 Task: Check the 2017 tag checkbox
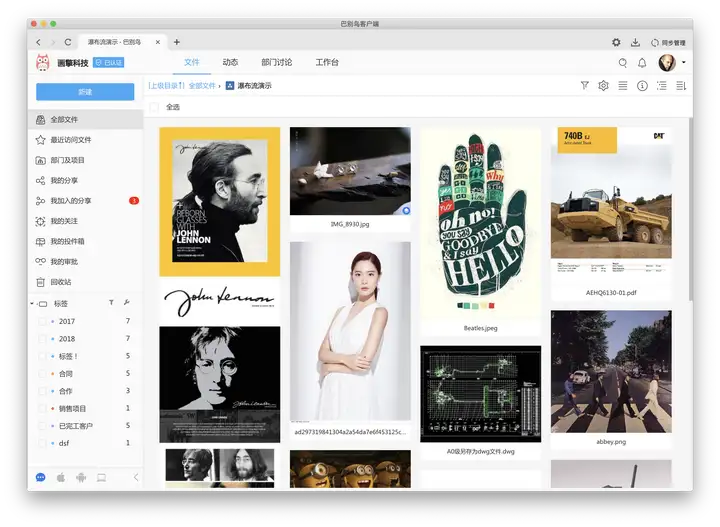tap(42, 321)
